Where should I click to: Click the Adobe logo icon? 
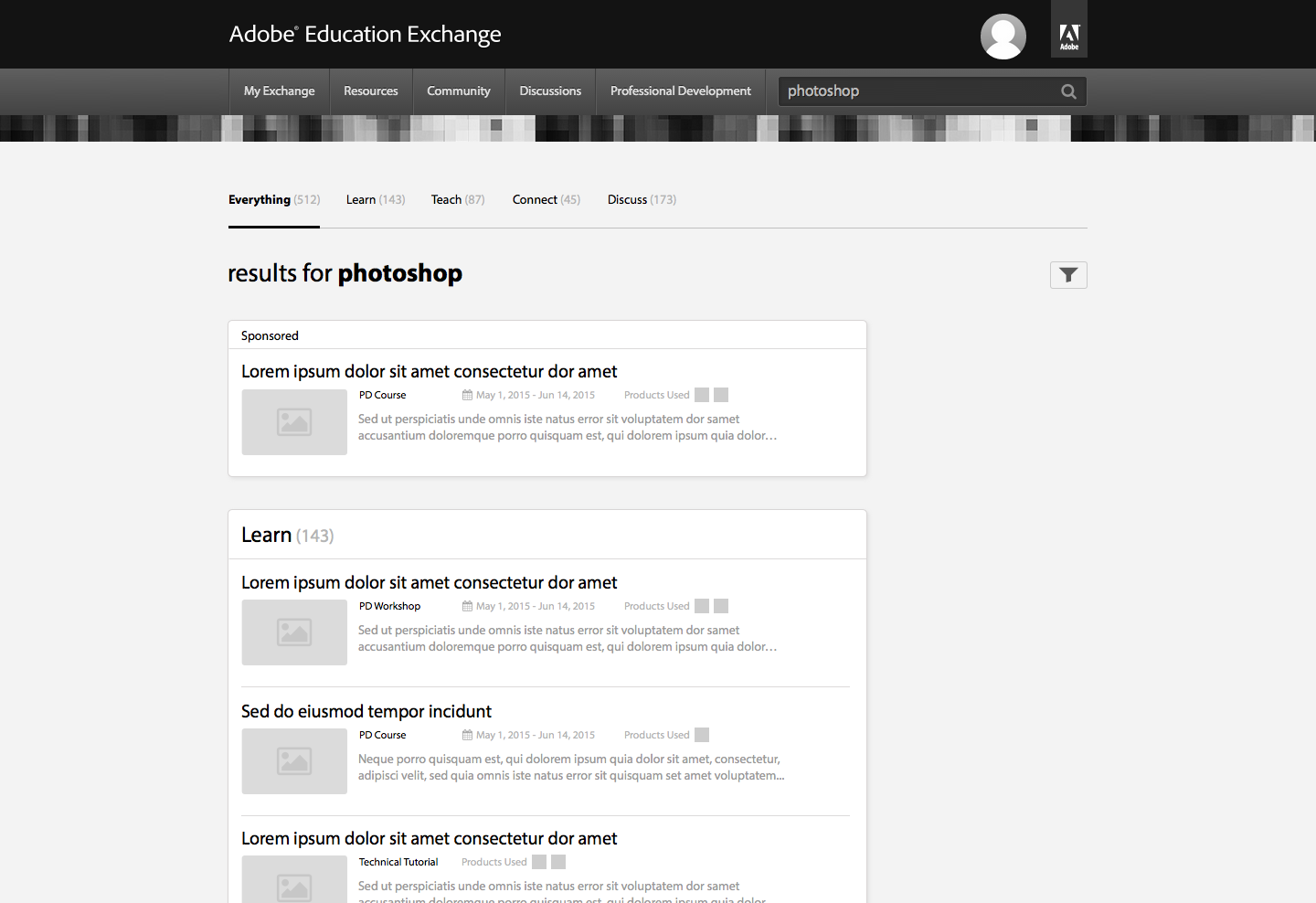(x=1069, y=29)
